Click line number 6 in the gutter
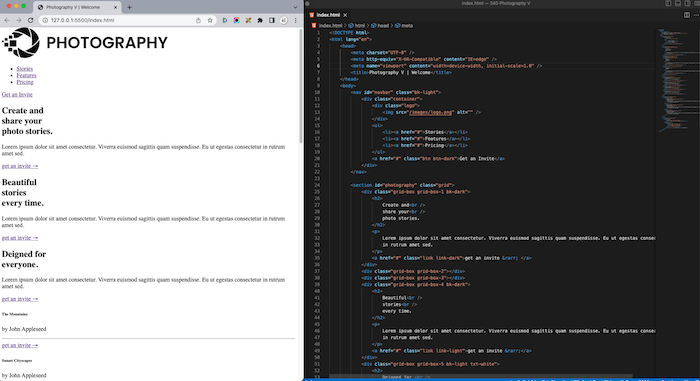 (x=318, y=66)
